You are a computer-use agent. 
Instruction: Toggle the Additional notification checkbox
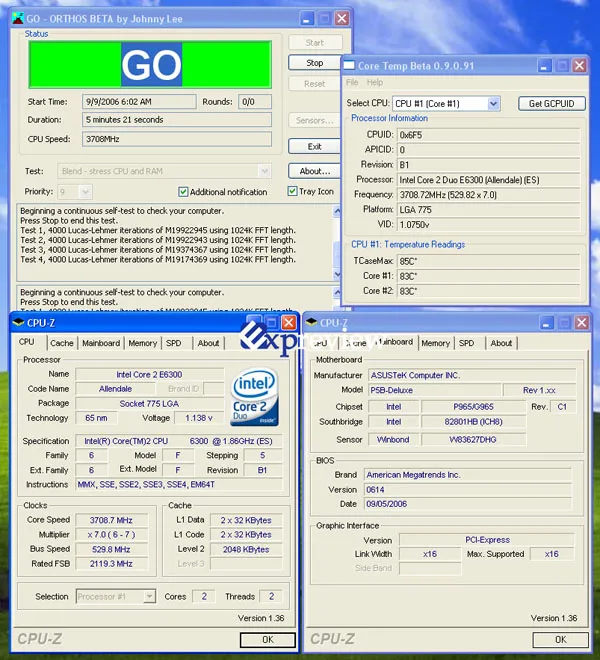click(183, 192)
